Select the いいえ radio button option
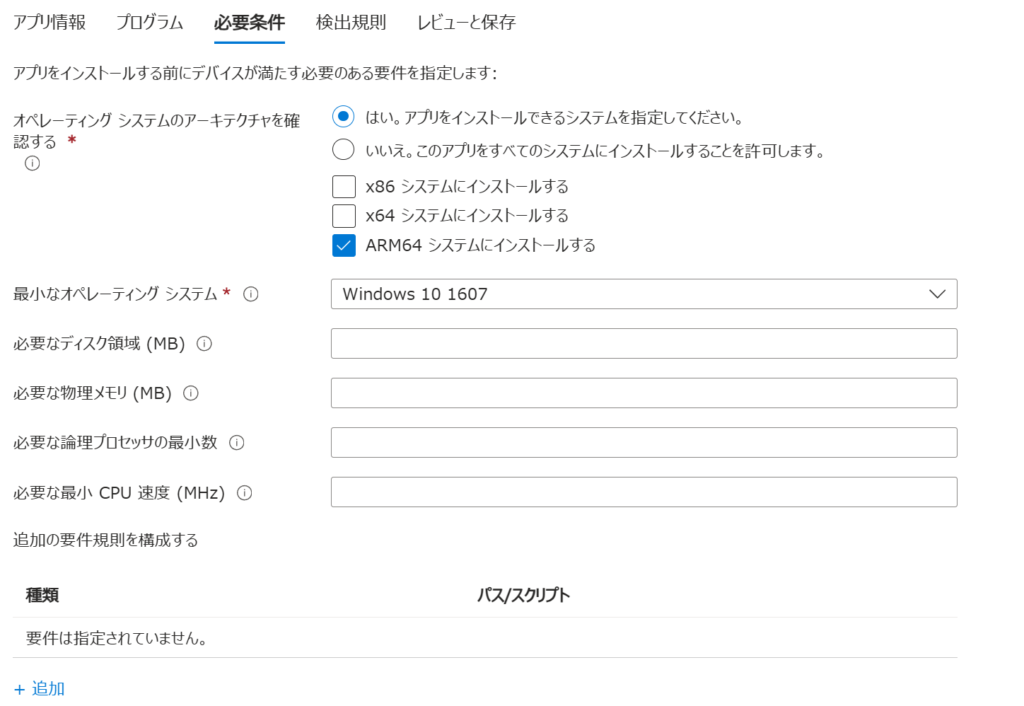1024x706 pixels. [x=343, y=151]
